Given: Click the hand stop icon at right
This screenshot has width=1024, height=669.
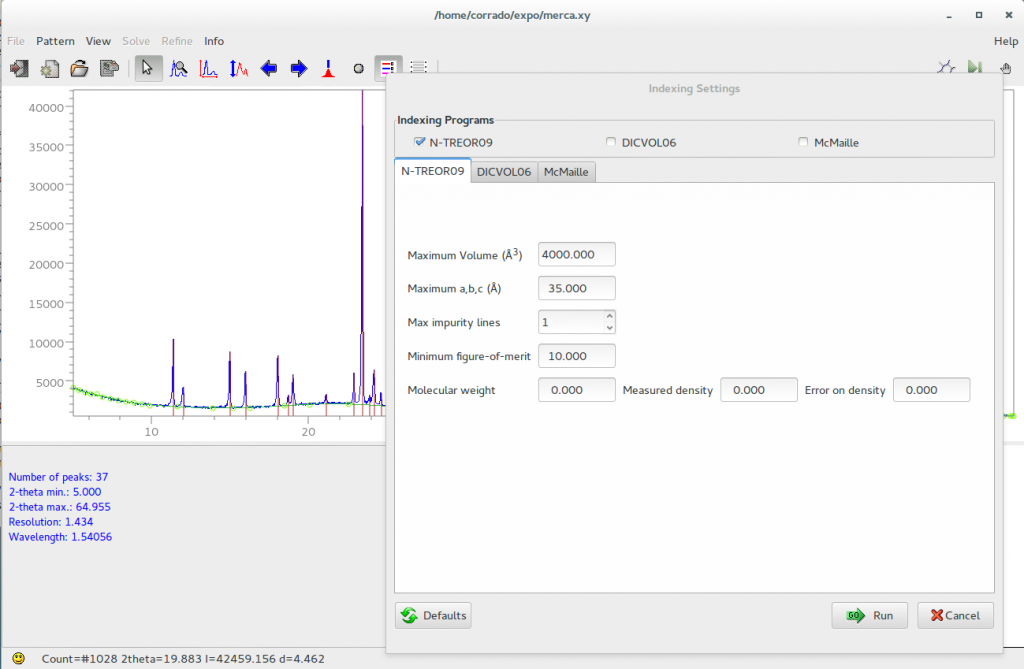Looking at the screenshot, I should tap(1006, 68).
